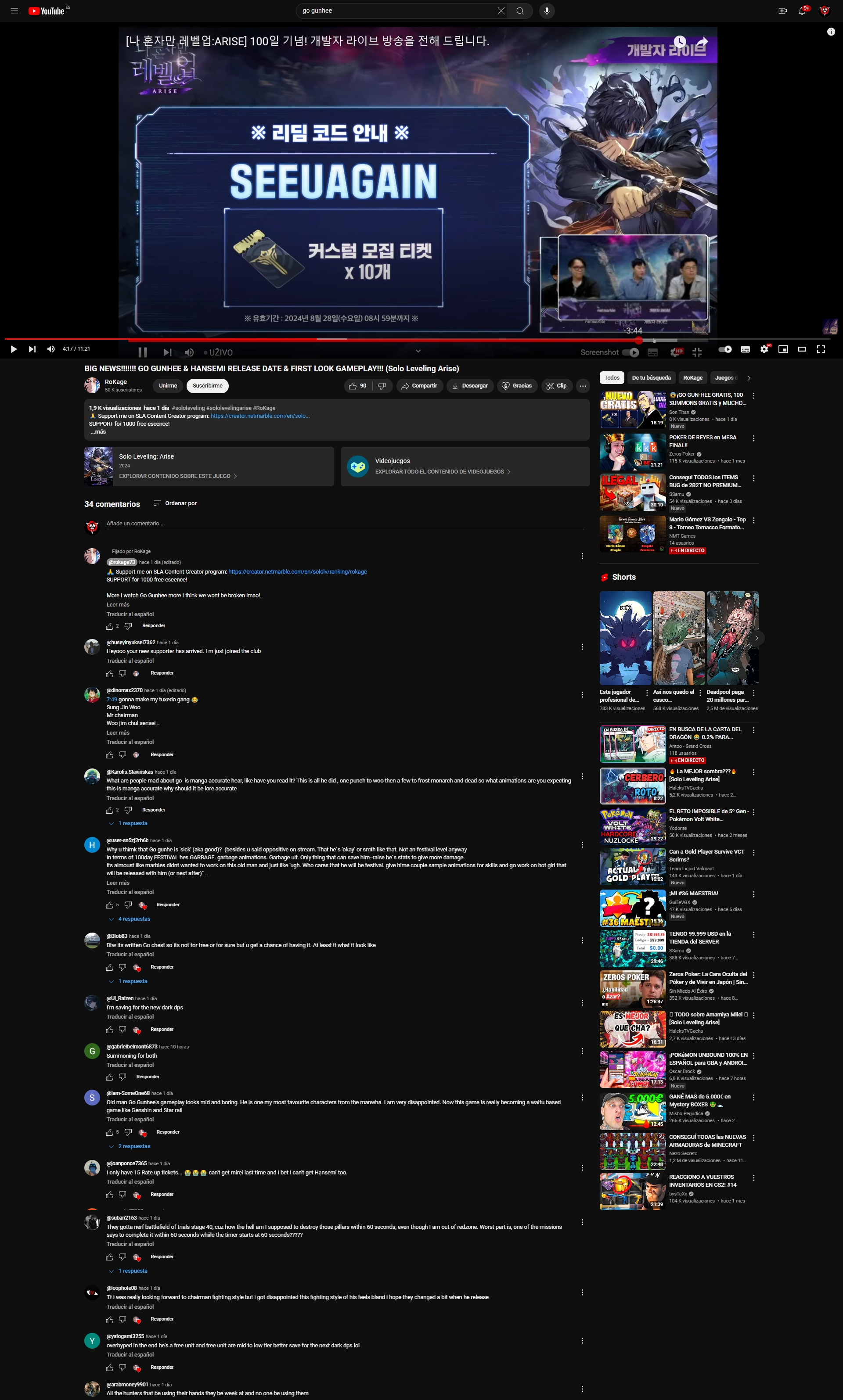Open player settings gear
The height and width of the screenshot is (1400, 843).
point(764,349)
